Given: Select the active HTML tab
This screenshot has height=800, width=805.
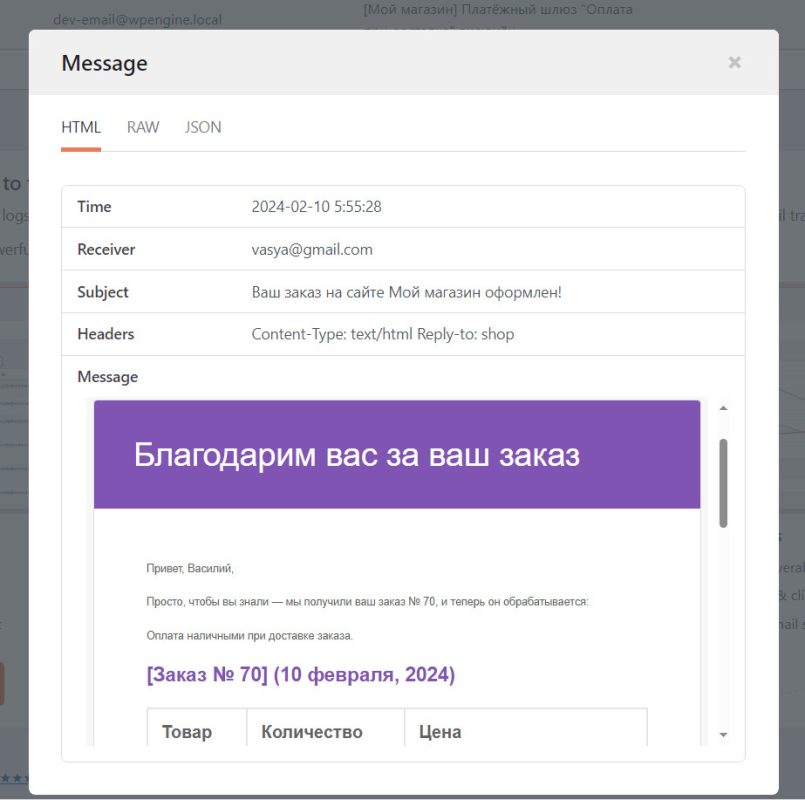Looking at the screenshot, I should tap(81, 127).
